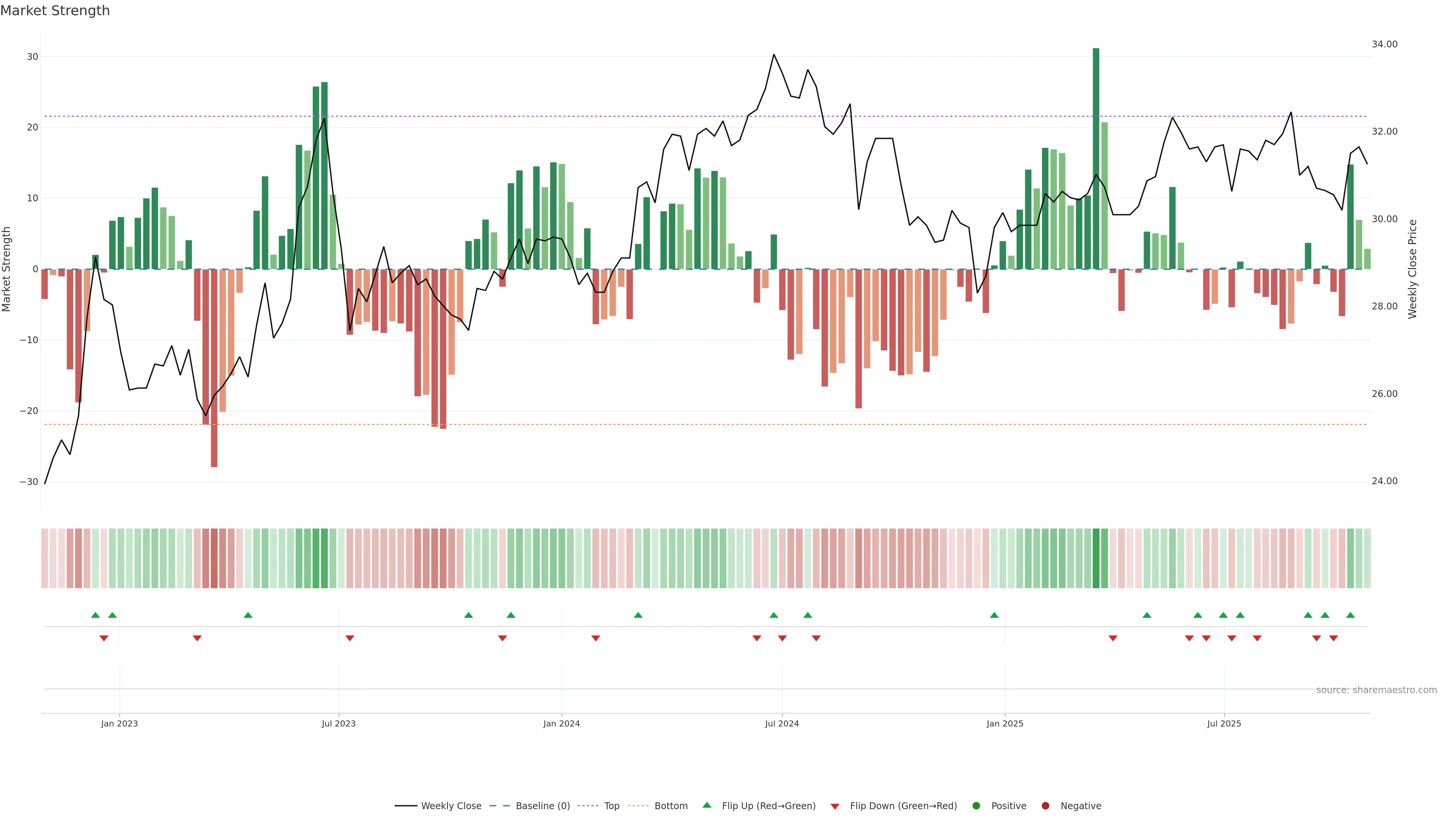This screenshot has height=819, width=1456.
Task: Click the Flip Up green triangle legend icon
Action: 706,805
